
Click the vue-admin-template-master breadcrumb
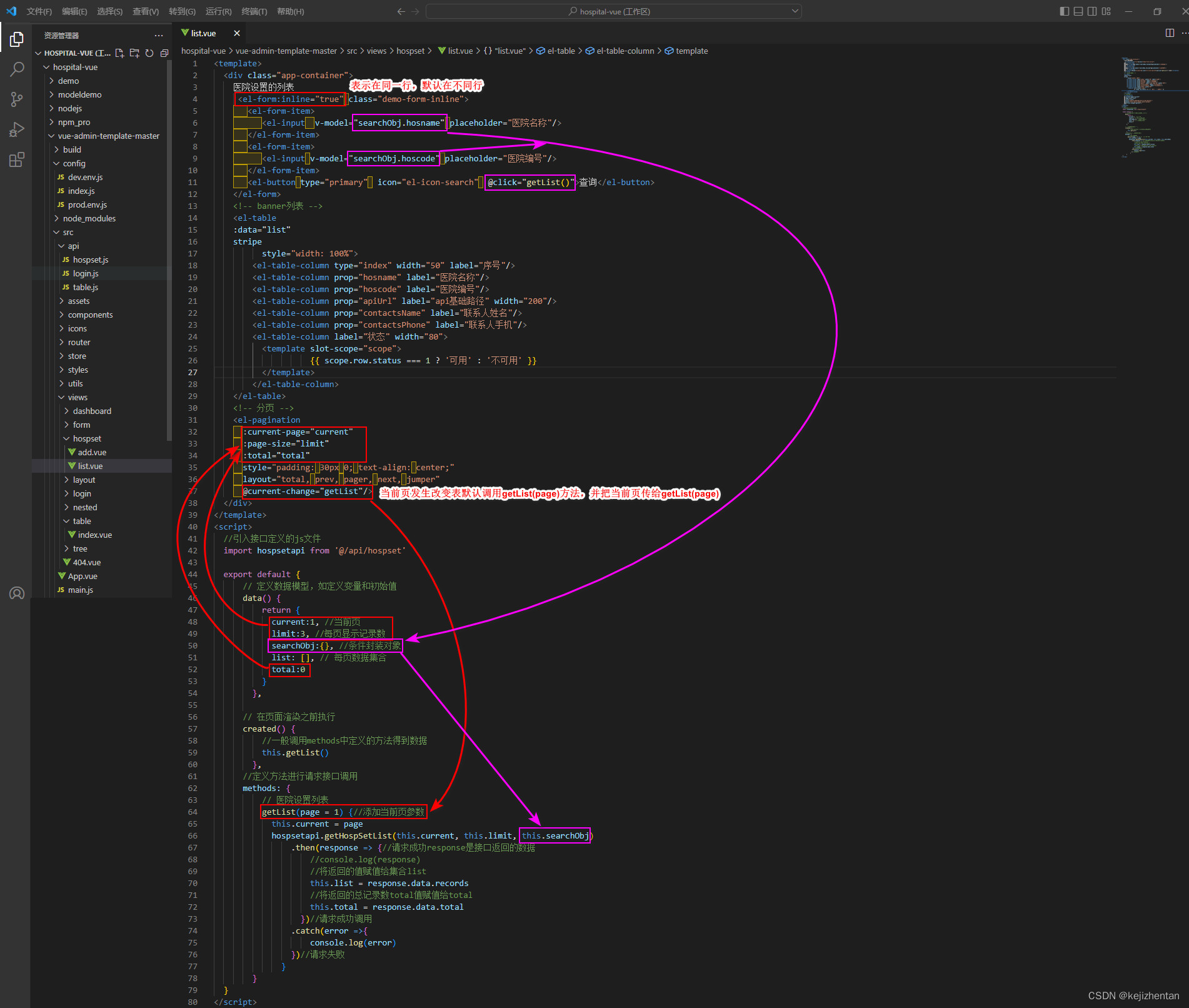coord(286,51)
